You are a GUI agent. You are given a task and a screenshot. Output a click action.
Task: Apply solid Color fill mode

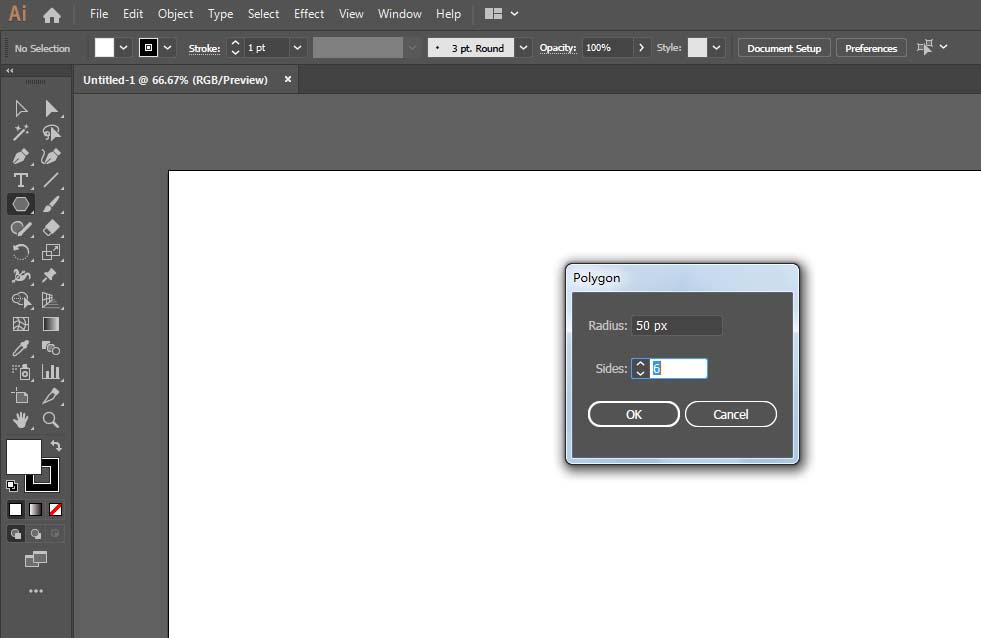[16, 510]
